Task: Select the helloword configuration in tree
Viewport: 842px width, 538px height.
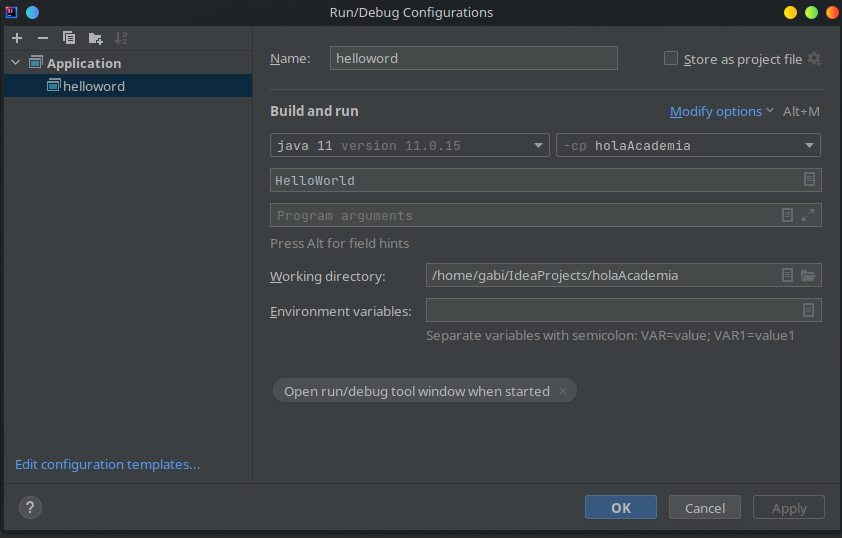Action: point(128,86)
